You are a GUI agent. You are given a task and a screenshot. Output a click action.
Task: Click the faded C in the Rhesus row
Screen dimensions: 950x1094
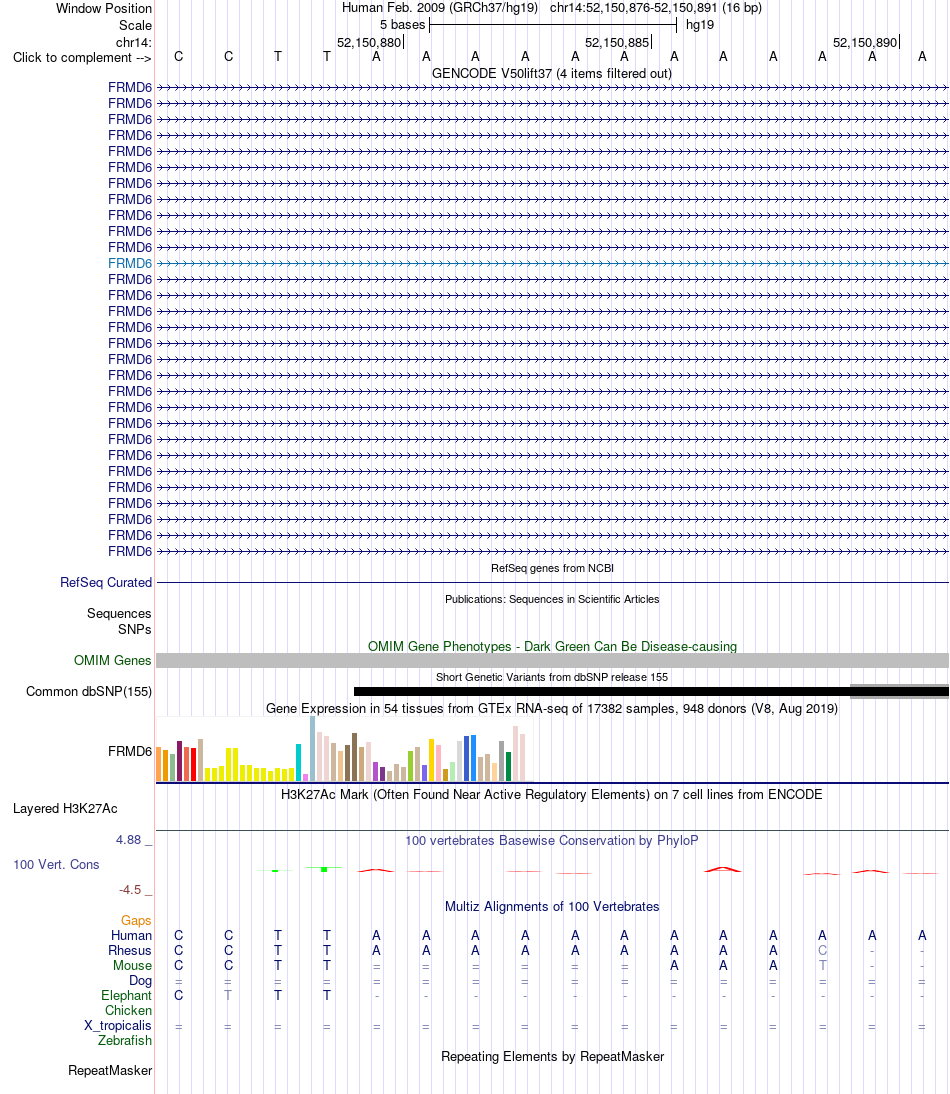pos(822,950)
